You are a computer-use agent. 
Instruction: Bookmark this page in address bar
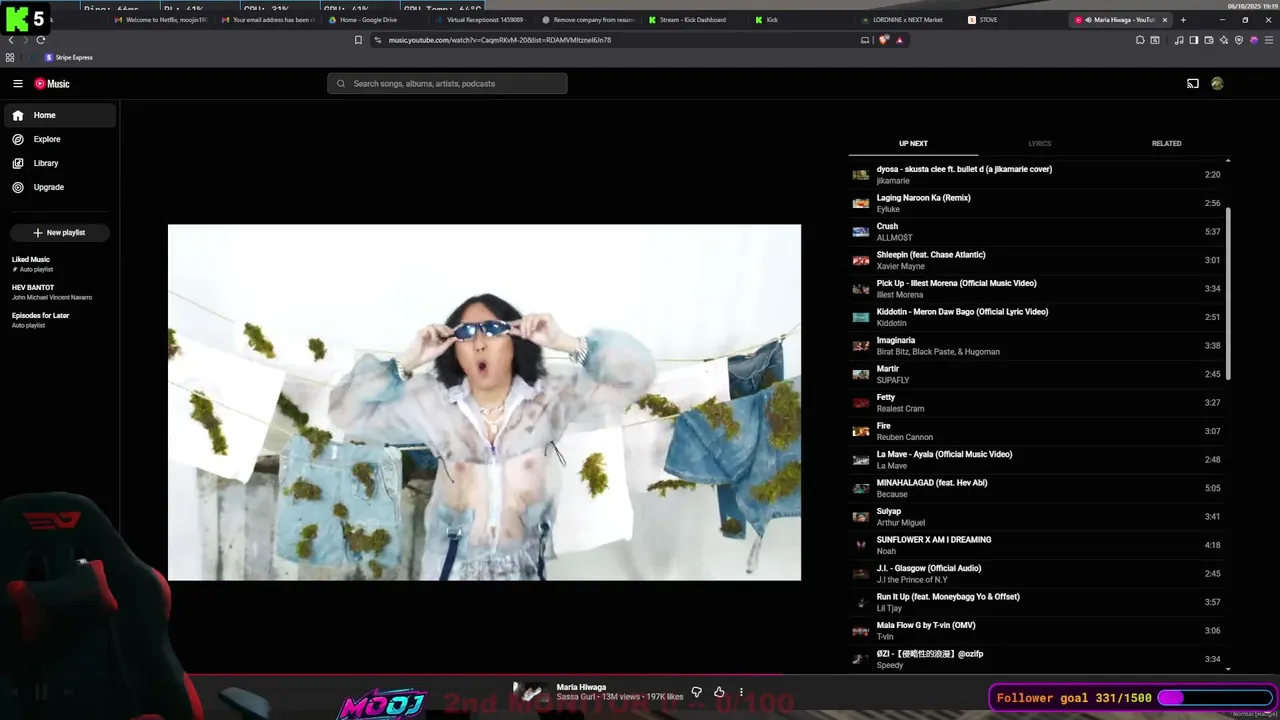point(358,40)
